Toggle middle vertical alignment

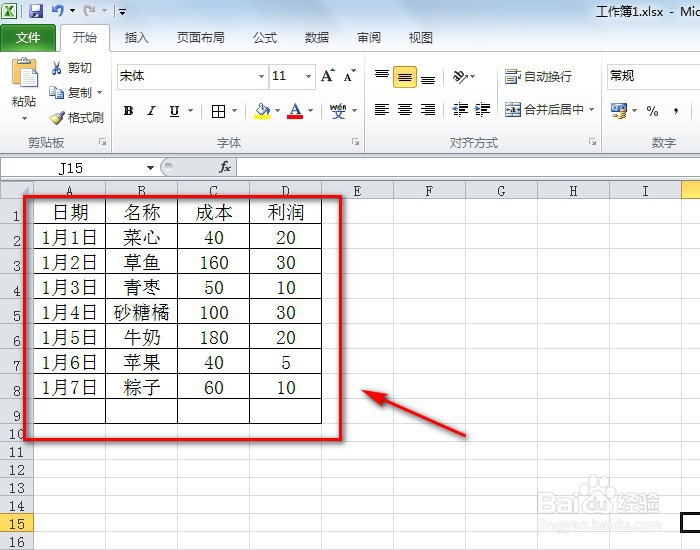(405, 76)
